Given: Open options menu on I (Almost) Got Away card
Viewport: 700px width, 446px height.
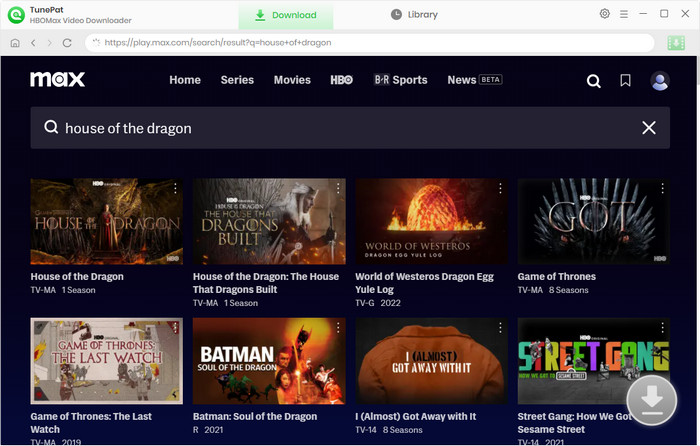Looking at the screenshot, I should (500, 328).
